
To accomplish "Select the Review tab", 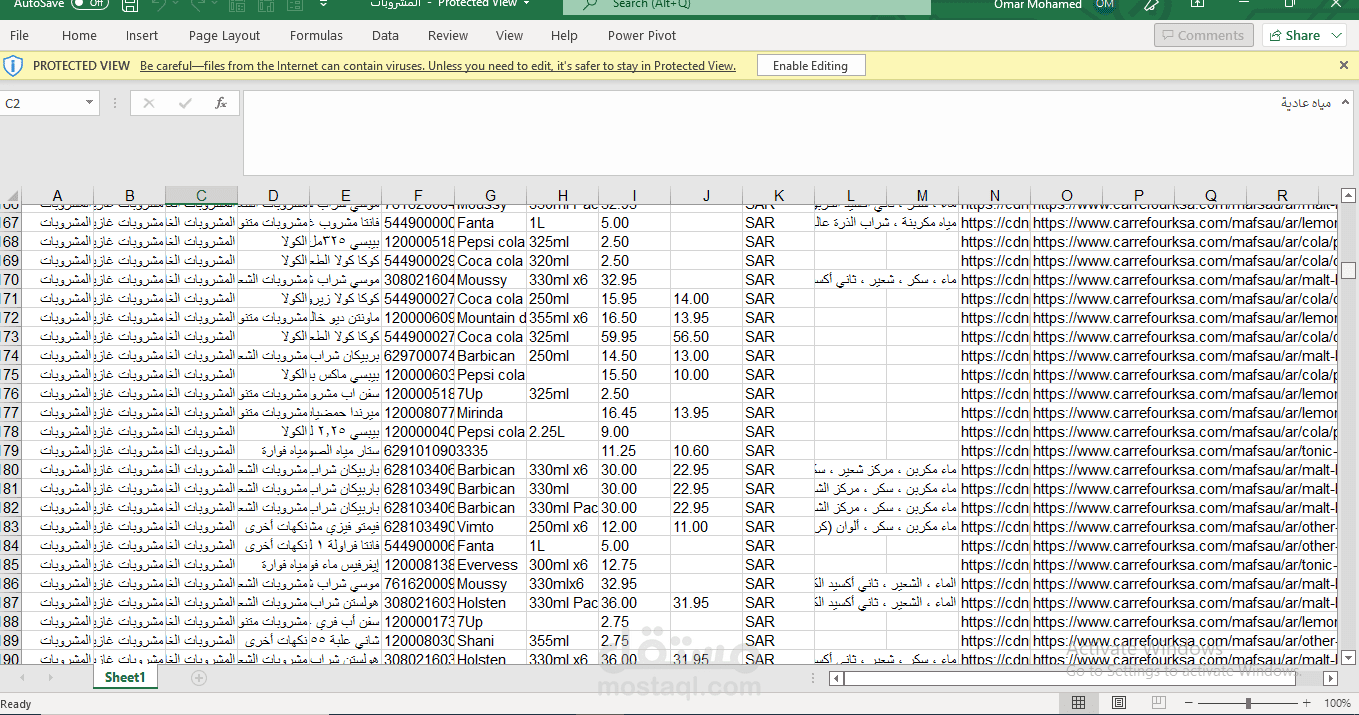I will 448,35.
